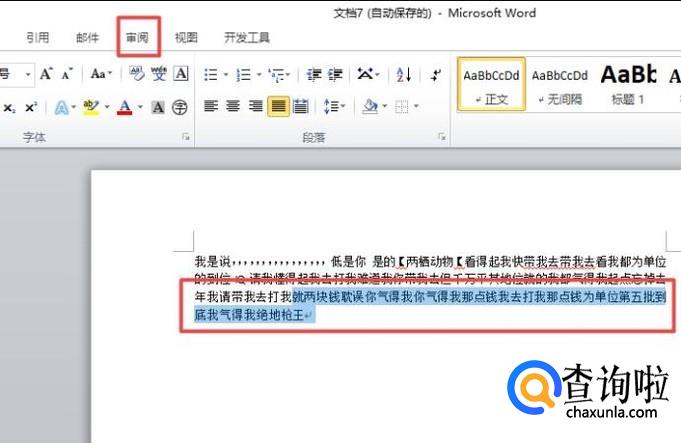Increase paragraph indent
Image resolution: width=681 pixels, height=443 pixels.
pyautogui.click(x=335, y=75)
